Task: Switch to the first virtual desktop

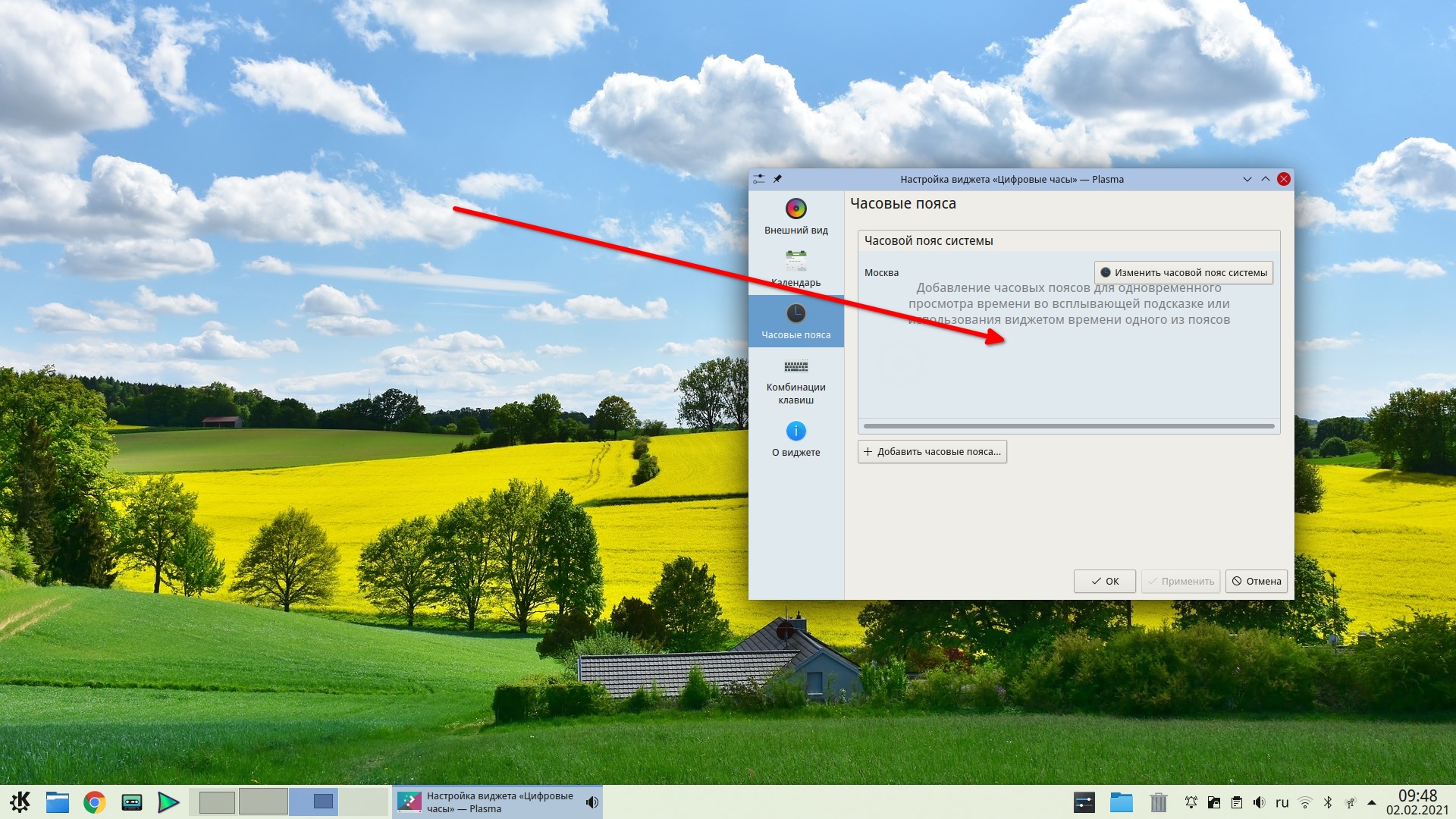Action: (x=216, y=802)
